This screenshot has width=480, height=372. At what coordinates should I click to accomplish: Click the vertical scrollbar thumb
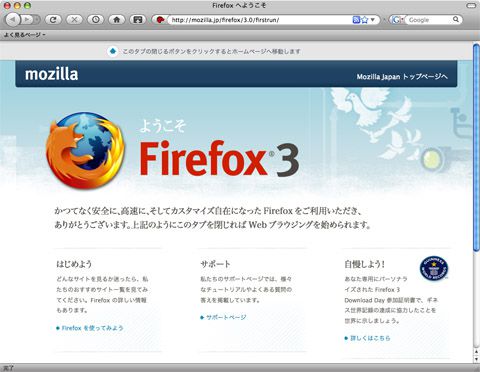476,148
